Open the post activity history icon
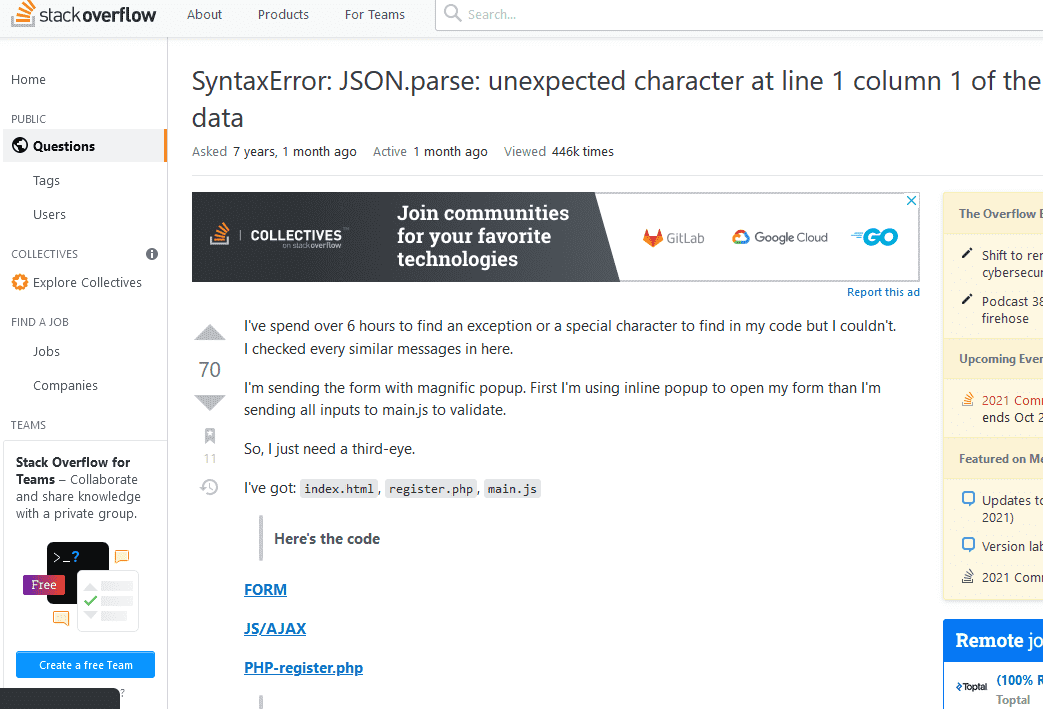 point(209,487)
